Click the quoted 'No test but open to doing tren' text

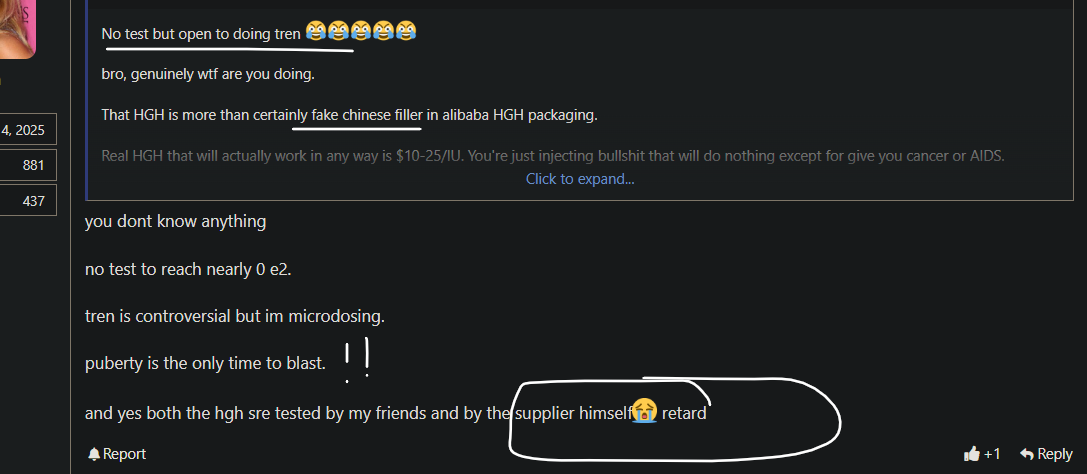pos(201,33)
